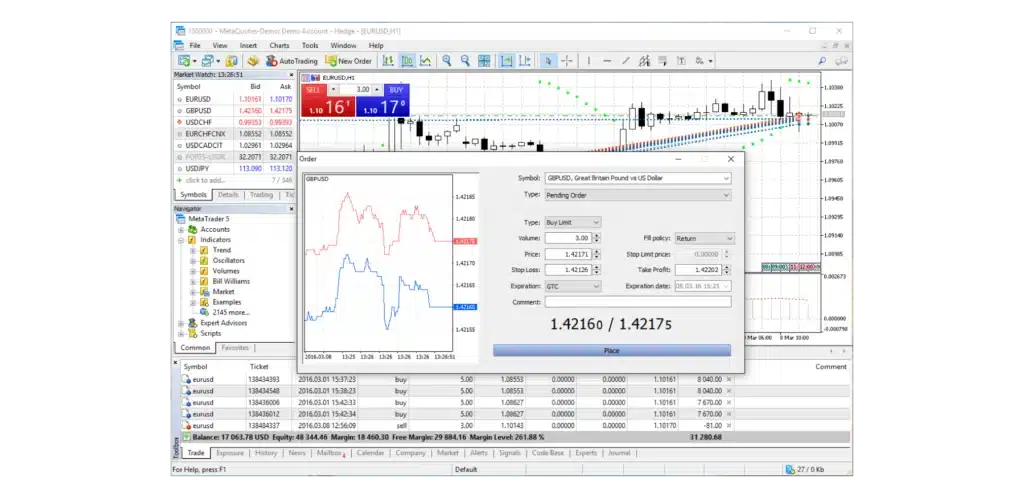This screenshot has width=1024, height=498.
Task: Select the crosshair cursor tool
Action: coord(567,61)
